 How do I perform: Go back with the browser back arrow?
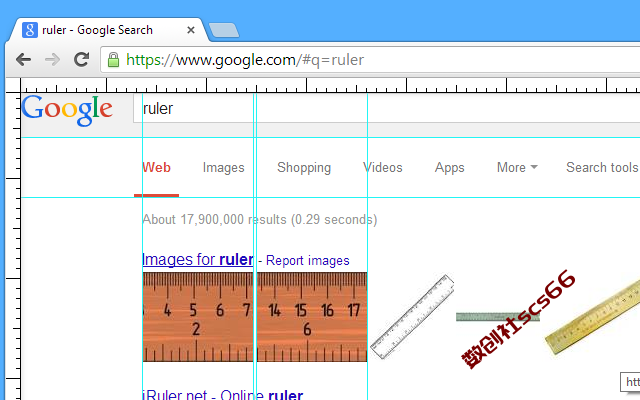23,60
